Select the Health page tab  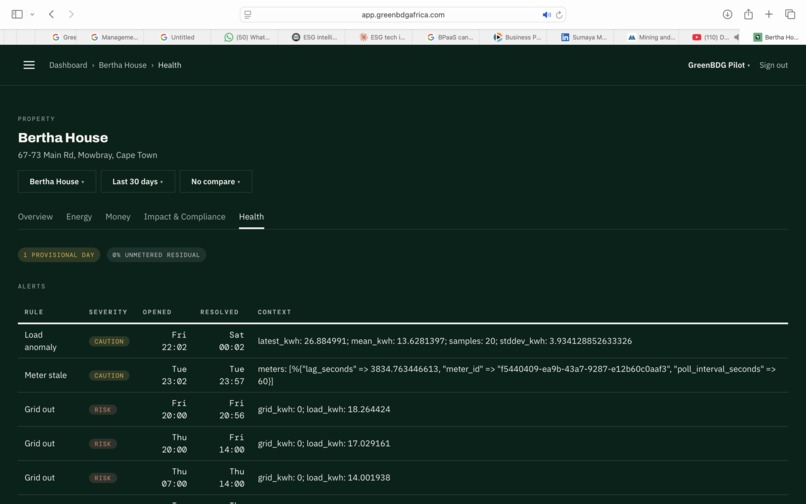(x=251, y=217)
